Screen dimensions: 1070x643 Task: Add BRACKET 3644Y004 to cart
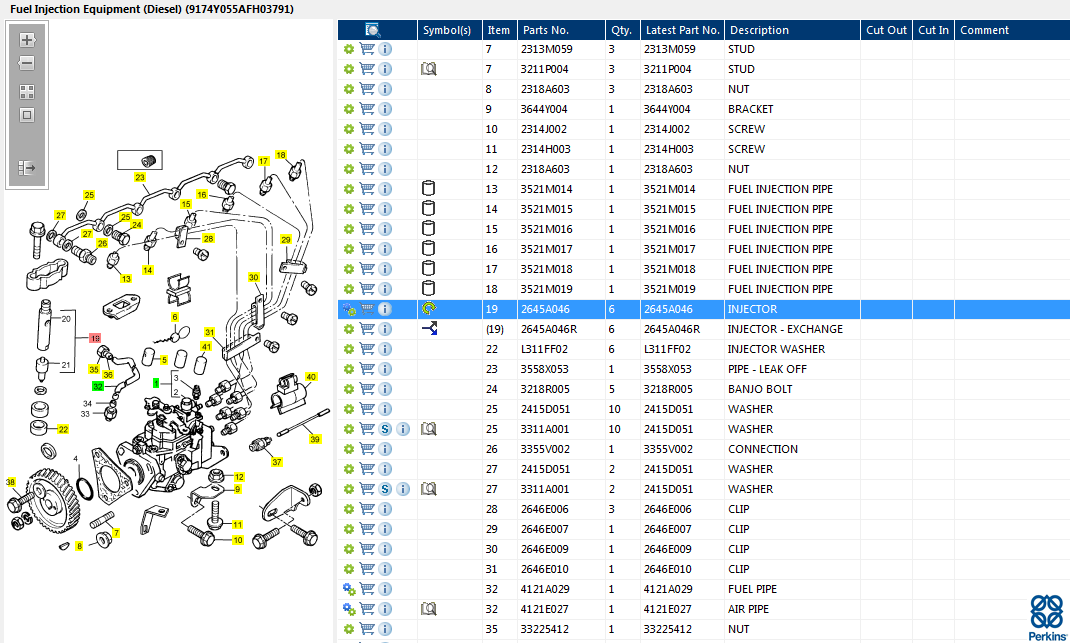[x=367, y=109]
